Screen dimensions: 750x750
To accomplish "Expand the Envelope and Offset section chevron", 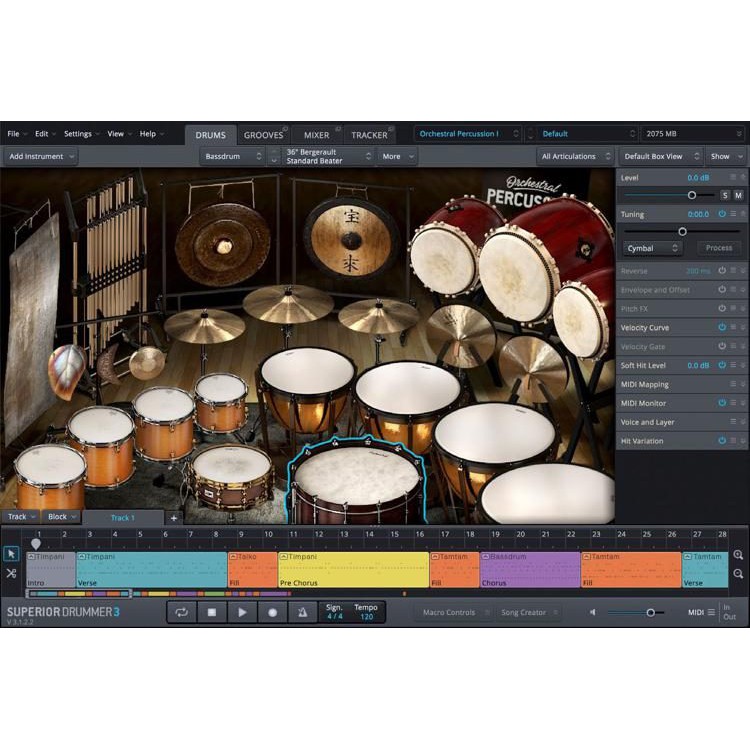I will click(743, 289).
